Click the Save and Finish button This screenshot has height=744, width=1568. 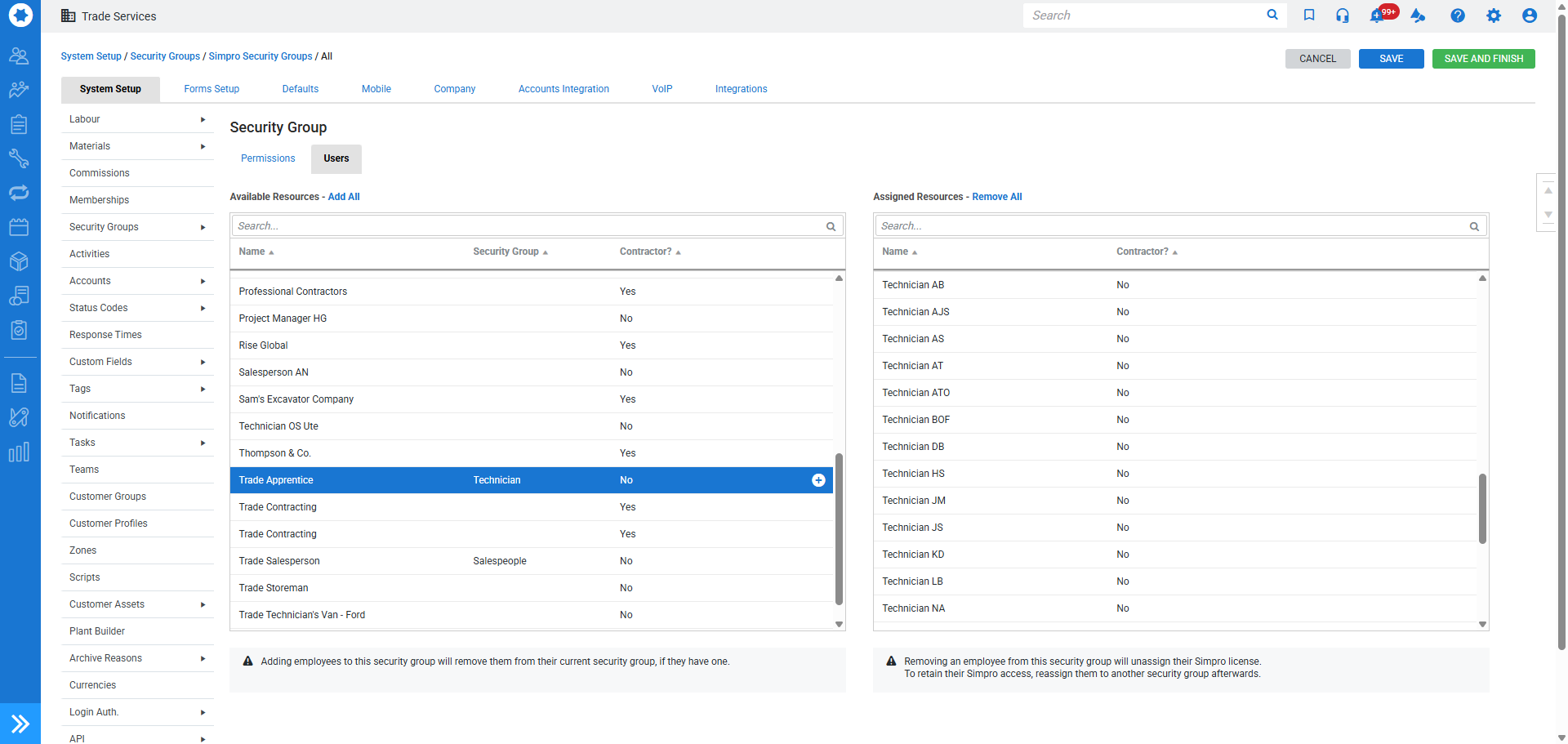coord(1483,59)
